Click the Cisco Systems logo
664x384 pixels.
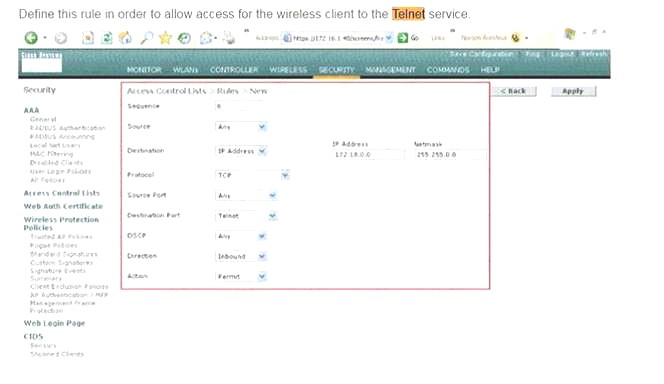[x=42, y=62]
